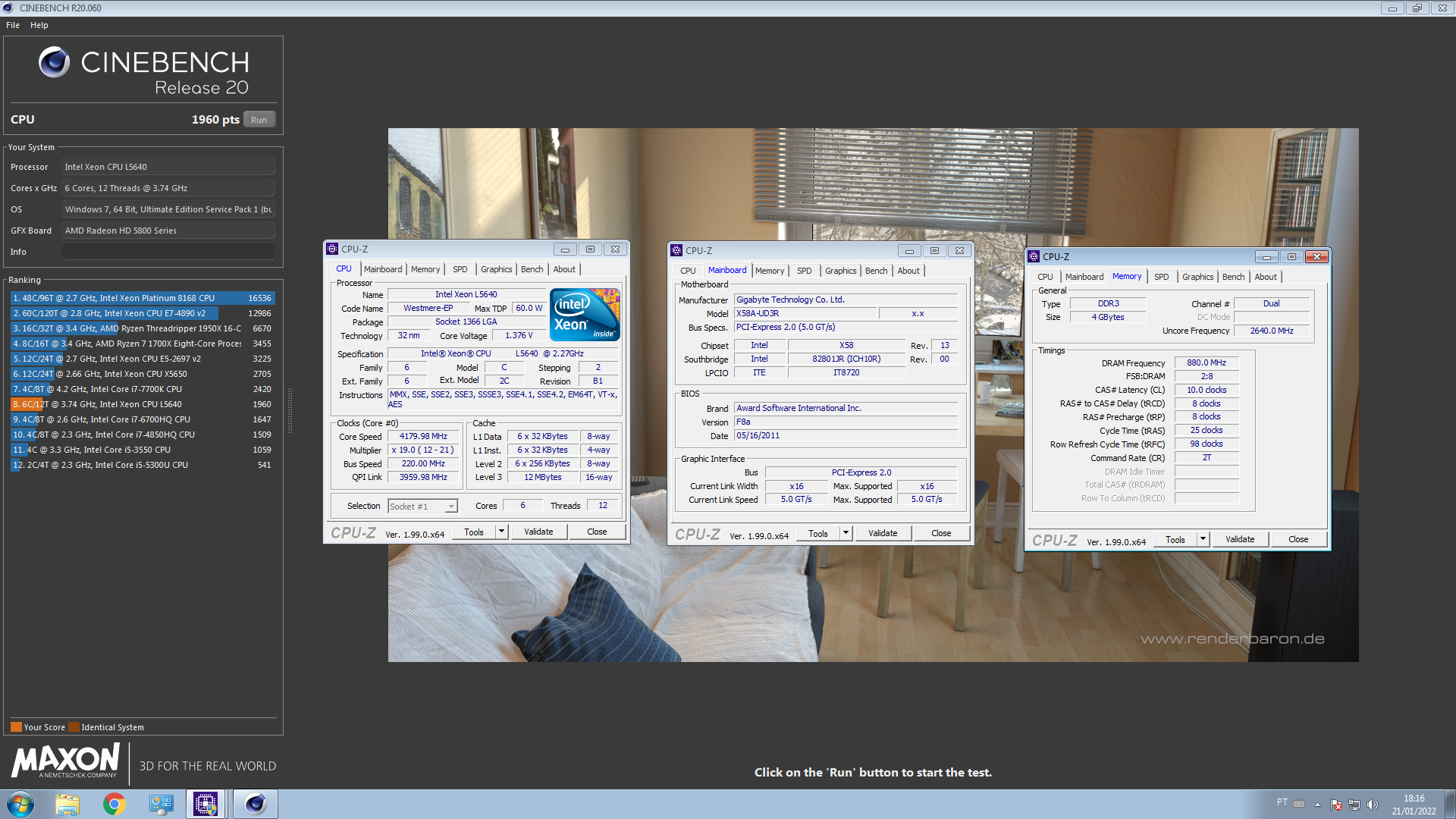
Task: Open the Action Center flag icon
Action: (x=1336, y=805)
